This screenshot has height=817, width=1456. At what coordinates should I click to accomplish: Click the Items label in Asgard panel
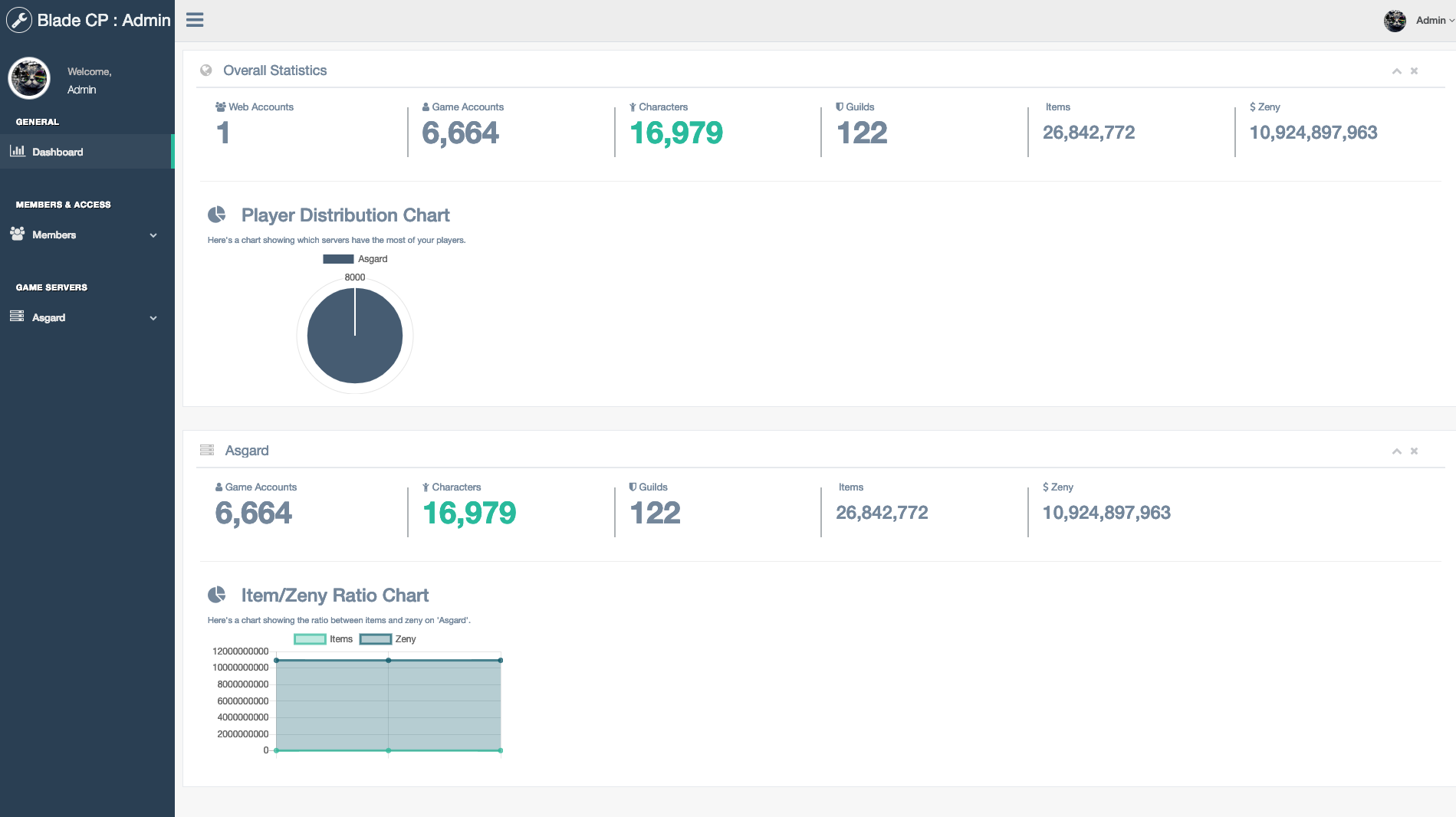tap(851, 487)
